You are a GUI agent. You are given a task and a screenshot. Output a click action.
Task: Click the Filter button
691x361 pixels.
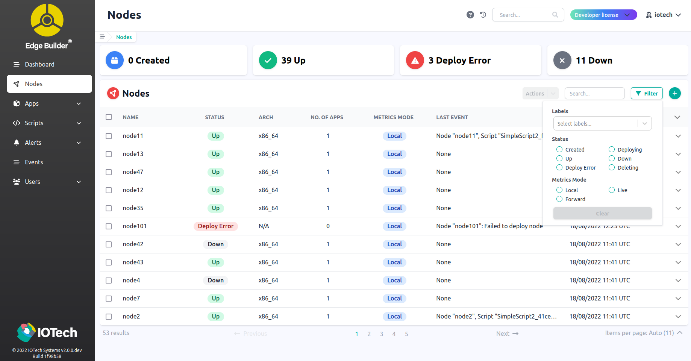(x=646, y=93)
